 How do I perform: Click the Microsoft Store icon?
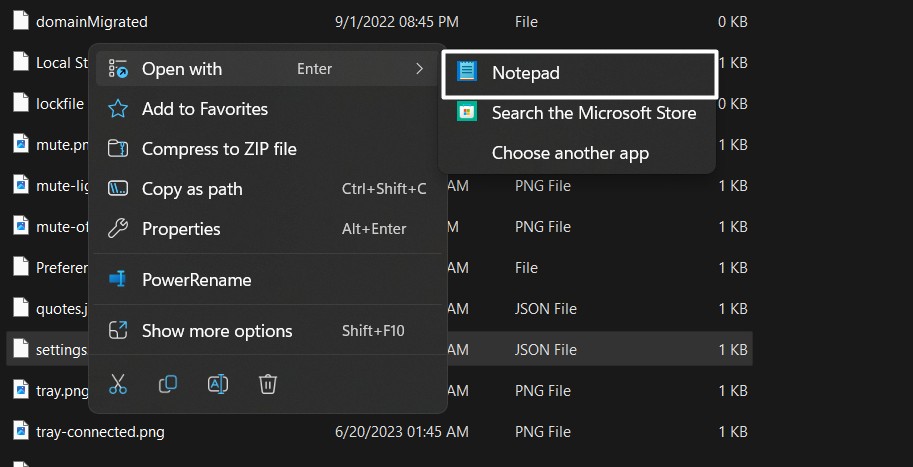[467, 113]
